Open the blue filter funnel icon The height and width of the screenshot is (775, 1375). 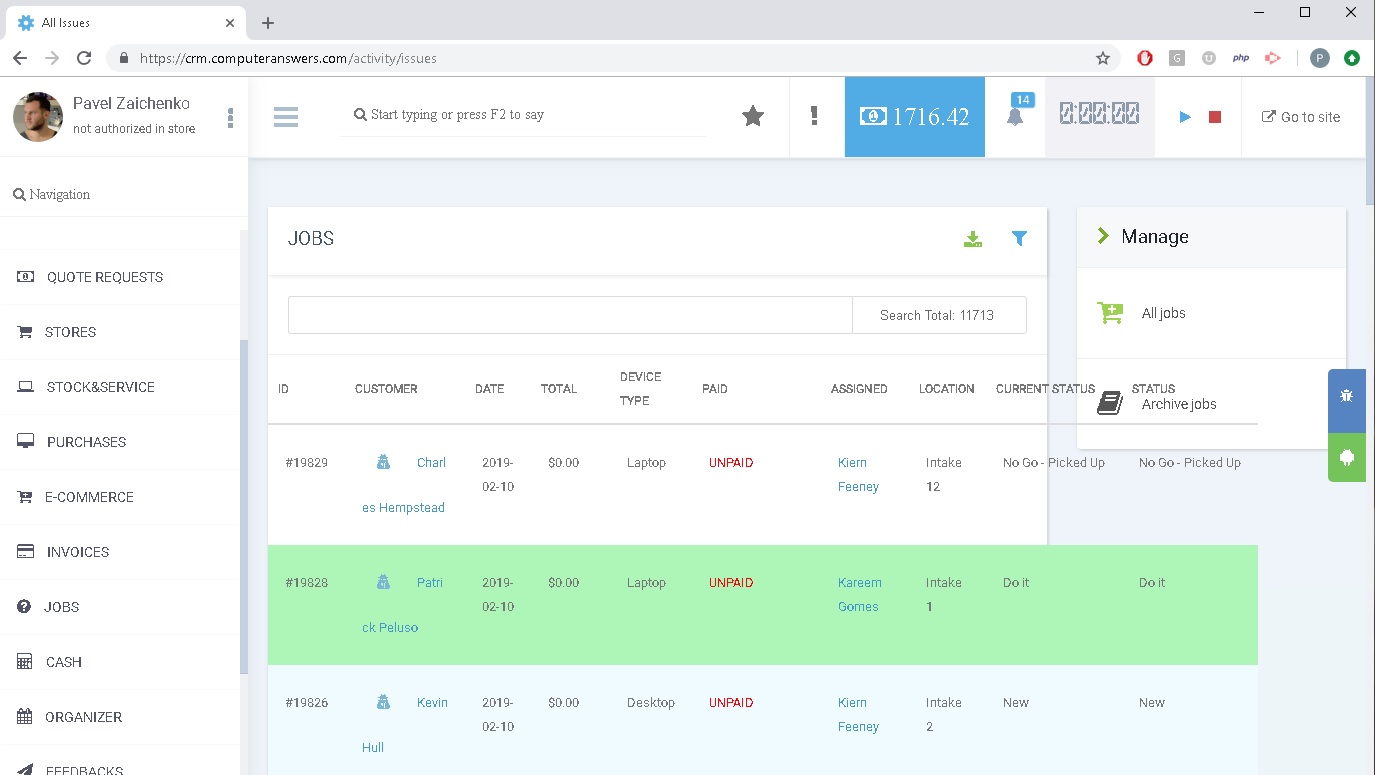[x=1019, y=238]
